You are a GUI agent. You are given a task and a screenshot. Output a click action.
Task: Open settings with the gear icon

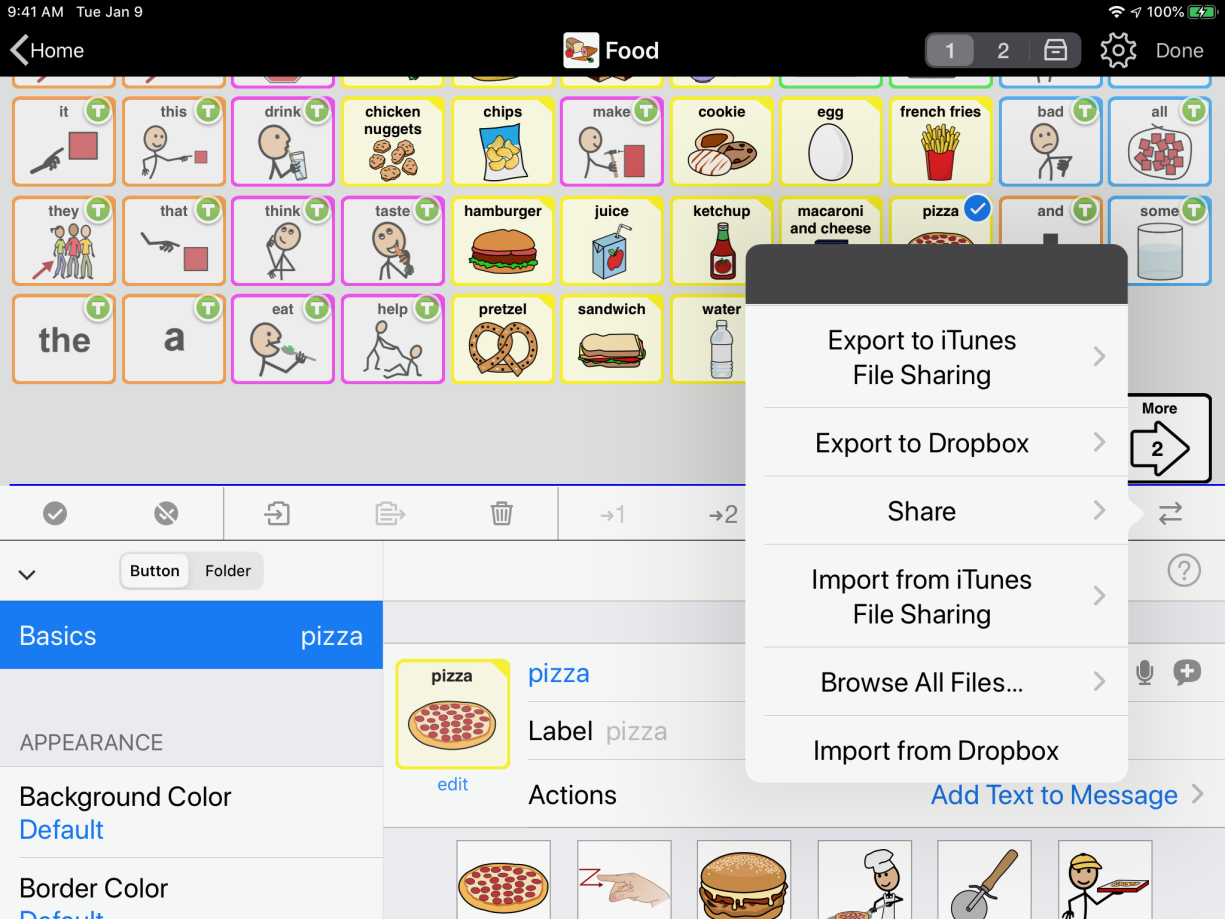1118,49
